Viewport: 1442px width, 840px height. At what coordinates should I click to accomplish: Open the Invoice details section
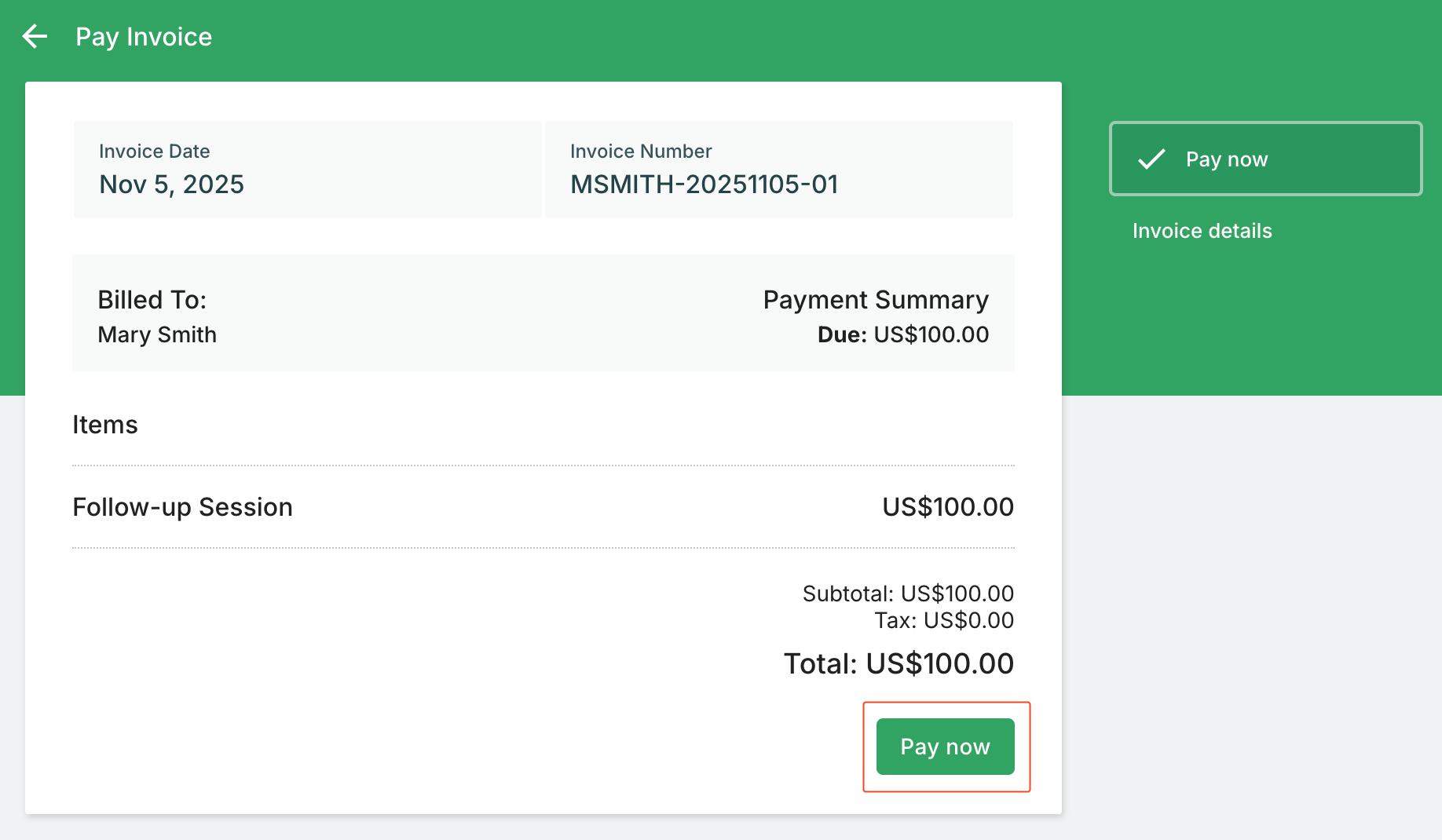point(1202,231)
